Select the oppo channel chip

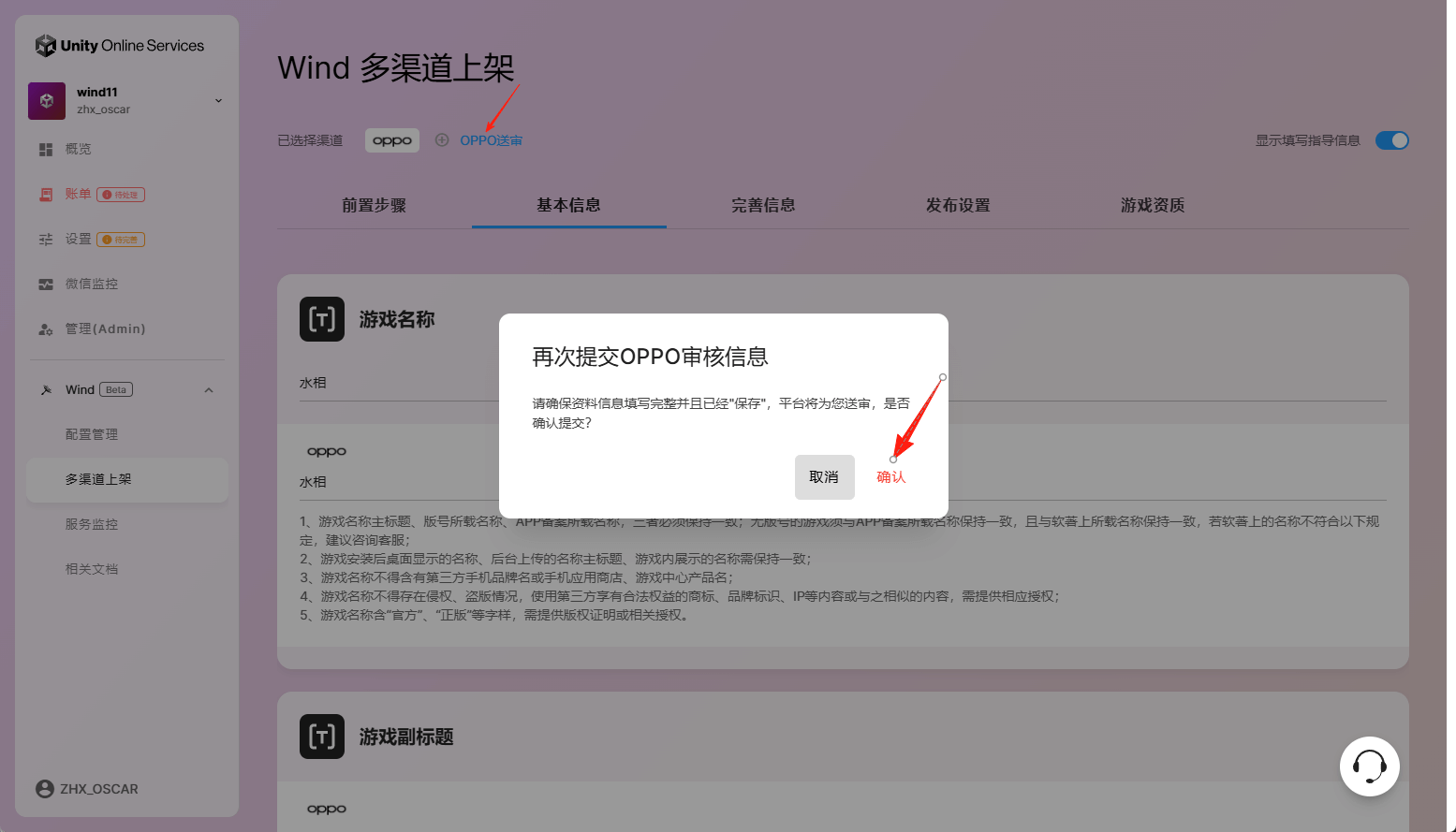pos(392,140)
